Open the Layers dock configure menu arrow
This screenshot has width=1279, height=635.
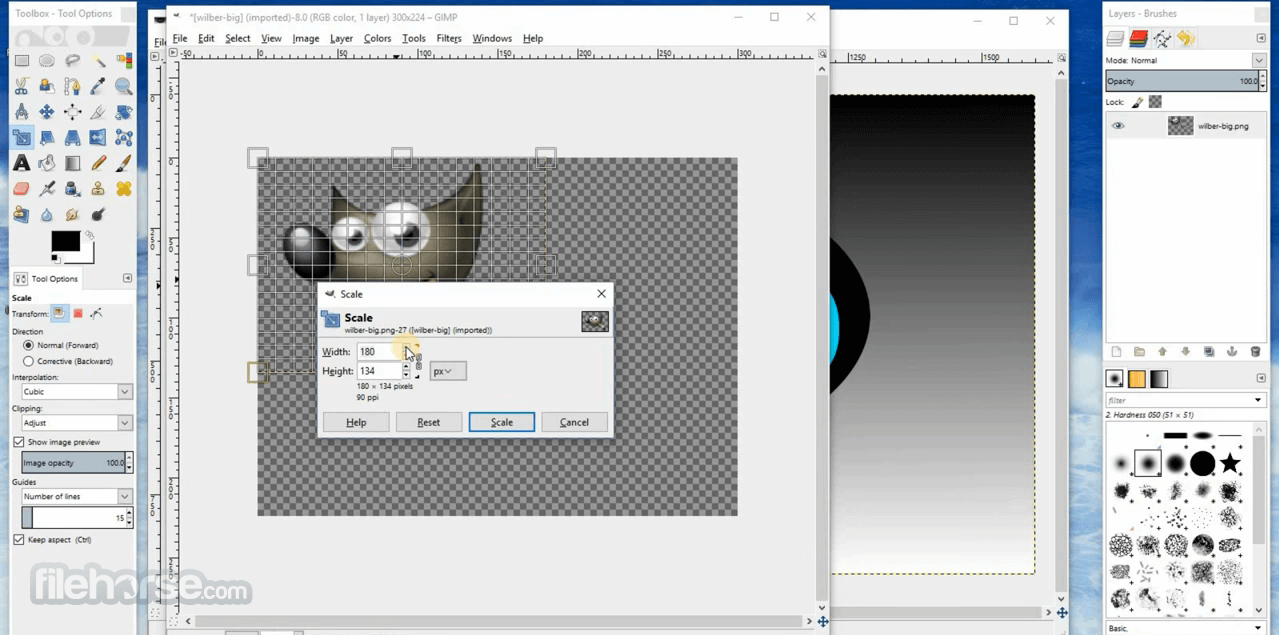pyautogui.click(x=1261, y=38)
